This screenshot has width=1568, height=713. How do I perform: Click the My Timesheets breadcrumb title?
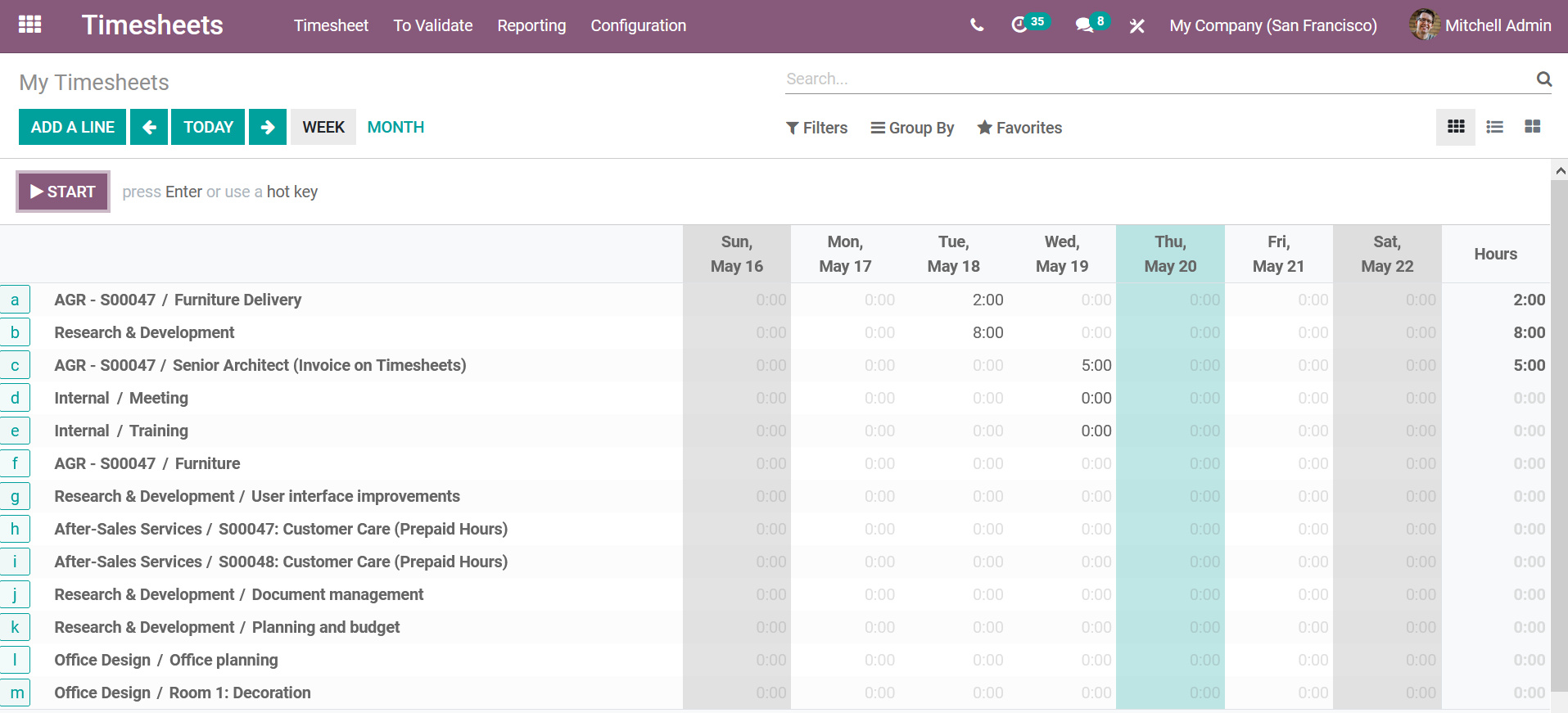tap(94, 83)
